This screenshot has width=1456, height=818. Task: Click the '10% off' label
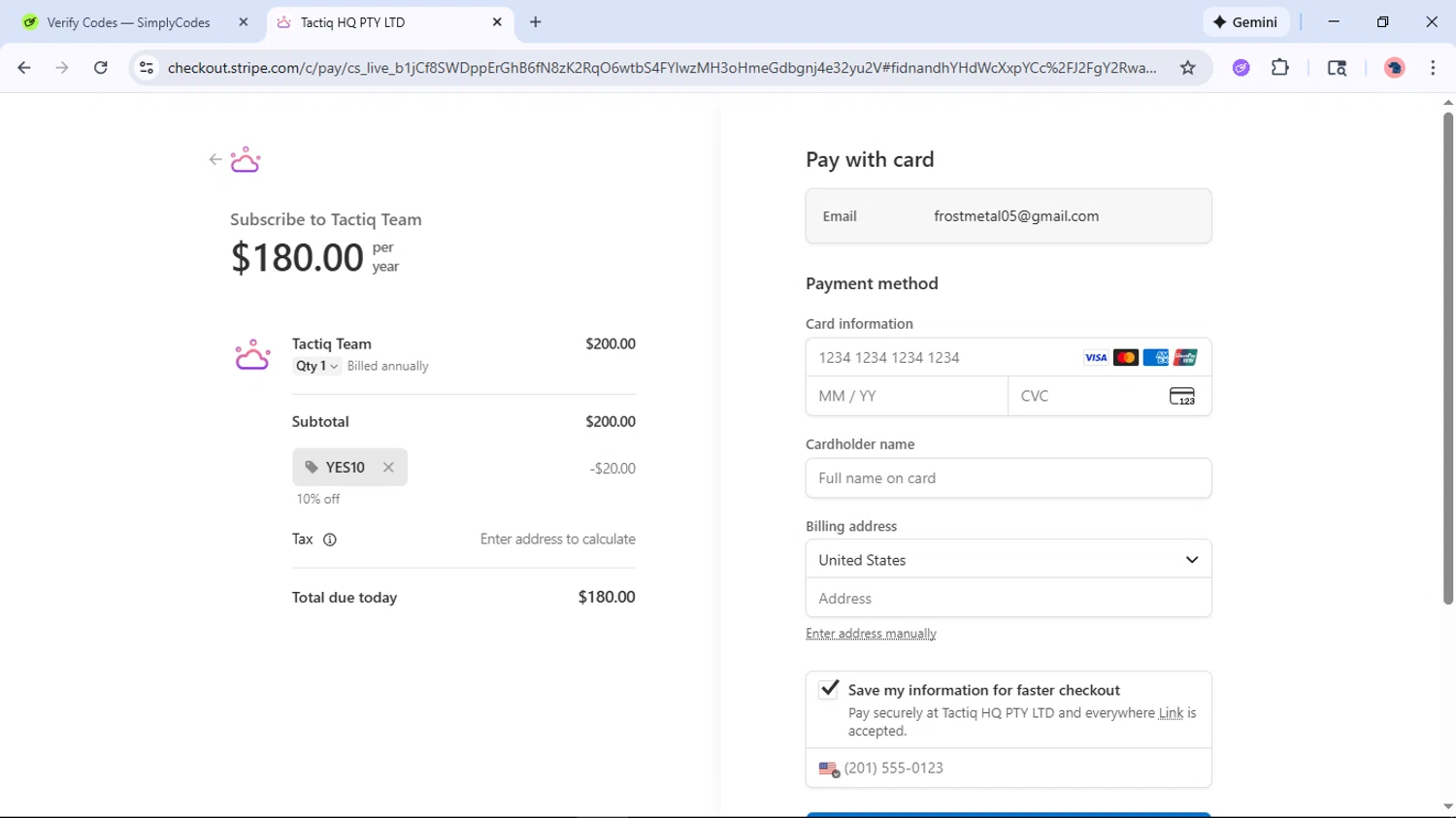tap(318, 499)
